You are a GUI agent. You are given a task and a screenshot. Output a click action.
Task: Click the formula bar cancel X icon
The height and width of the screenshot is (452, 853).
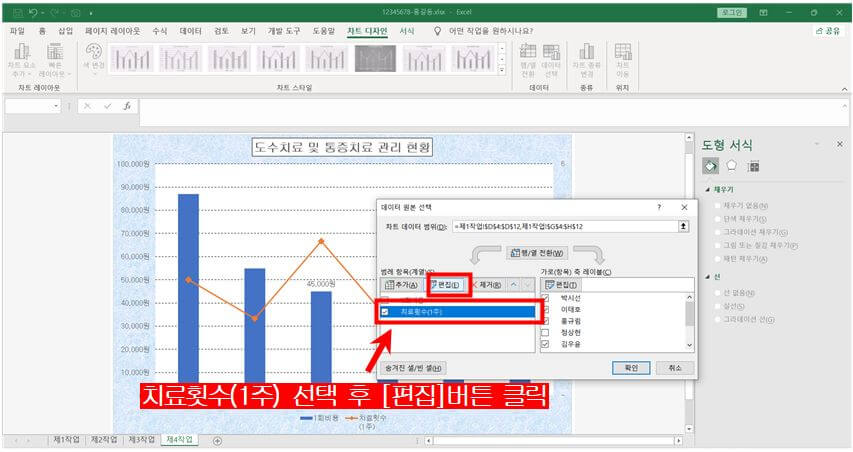click(88, 106)
